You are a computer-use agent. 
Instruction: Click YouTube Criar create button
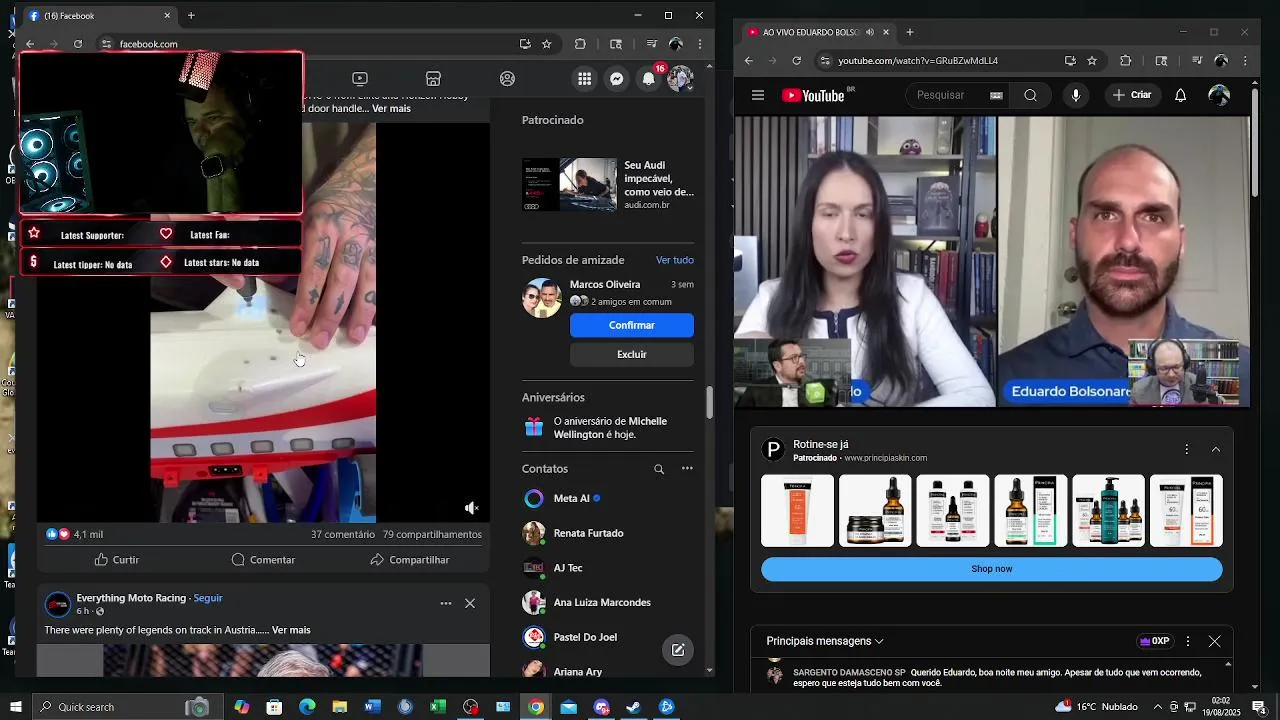point(1131,95)
